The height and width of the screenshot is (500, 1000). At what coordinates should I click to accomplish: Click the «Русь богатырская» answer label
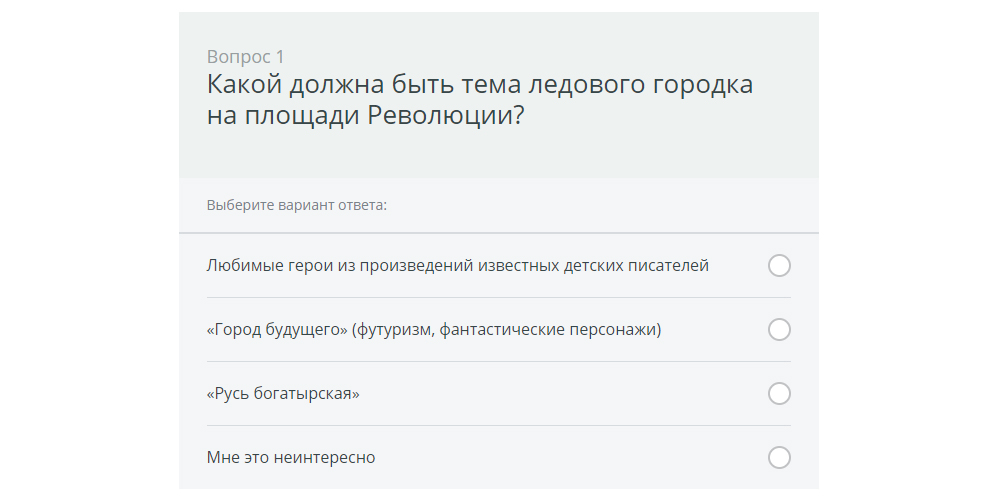click(283, 393)
